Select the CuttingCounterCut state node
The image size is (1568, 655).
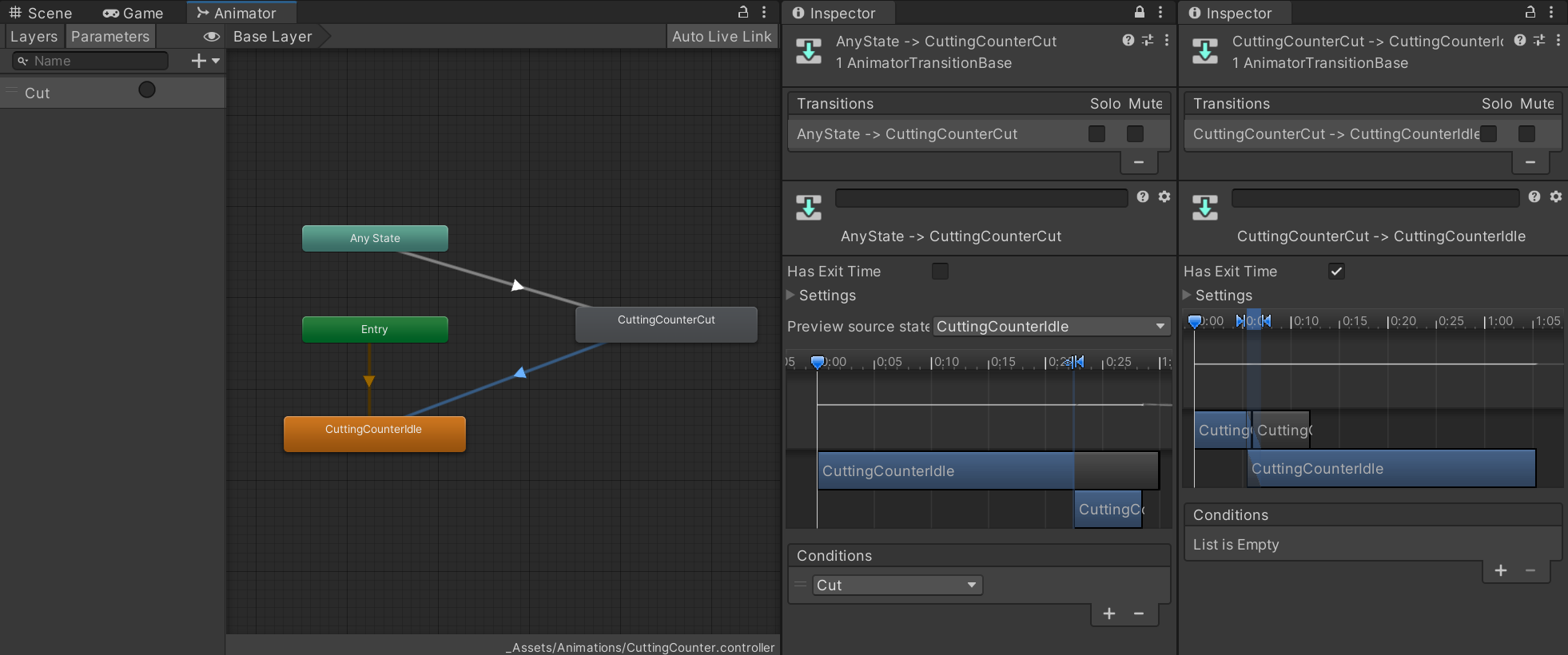click(x=667, y=324)
